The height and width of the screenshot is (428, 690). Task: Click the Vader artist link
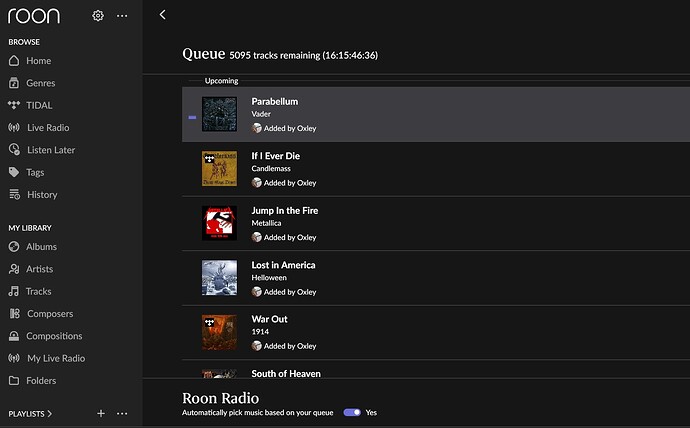pos(261,114)
